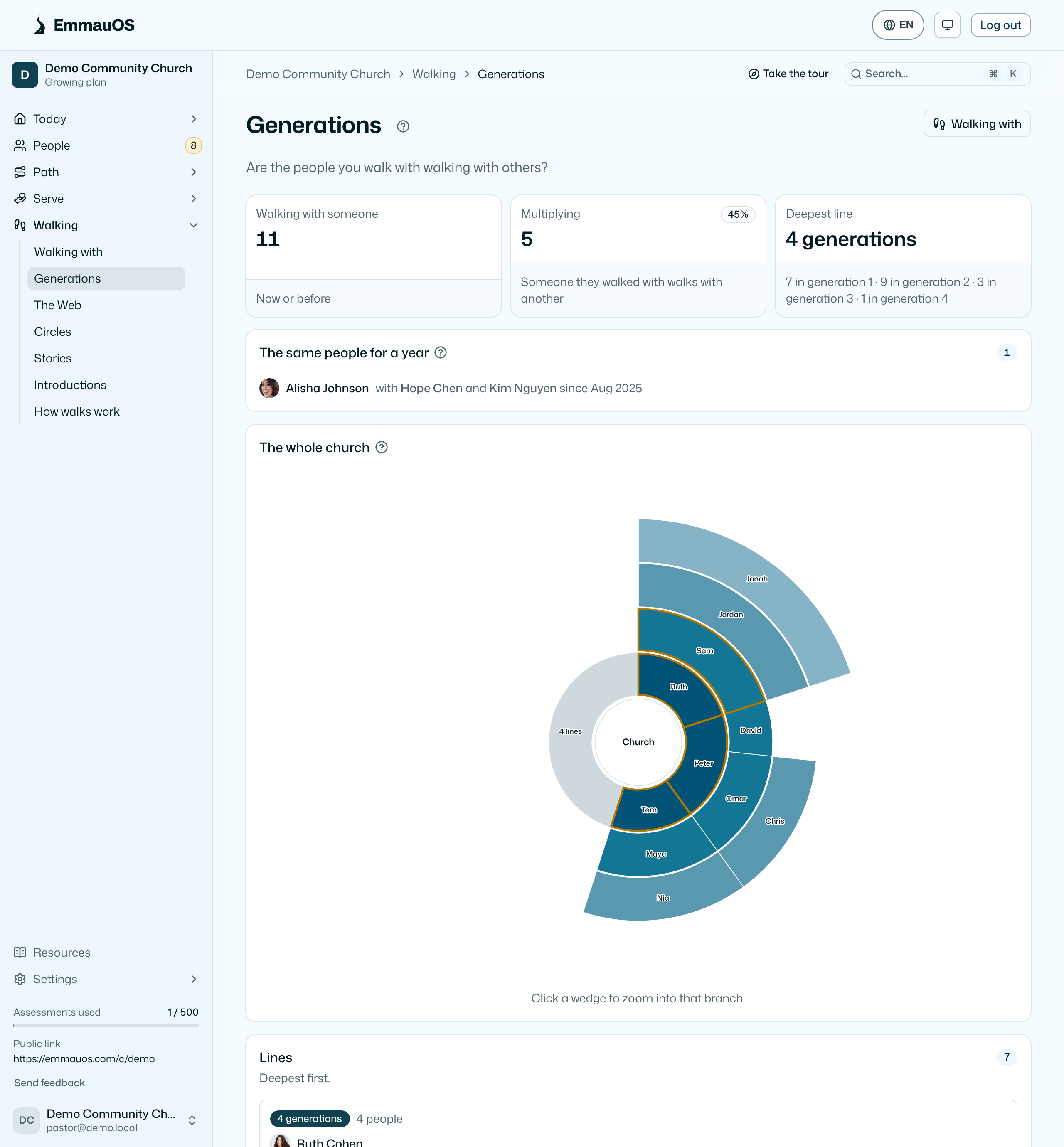
Task: Click the EmmauOS logo icon
Action: [x=40, y=25]
